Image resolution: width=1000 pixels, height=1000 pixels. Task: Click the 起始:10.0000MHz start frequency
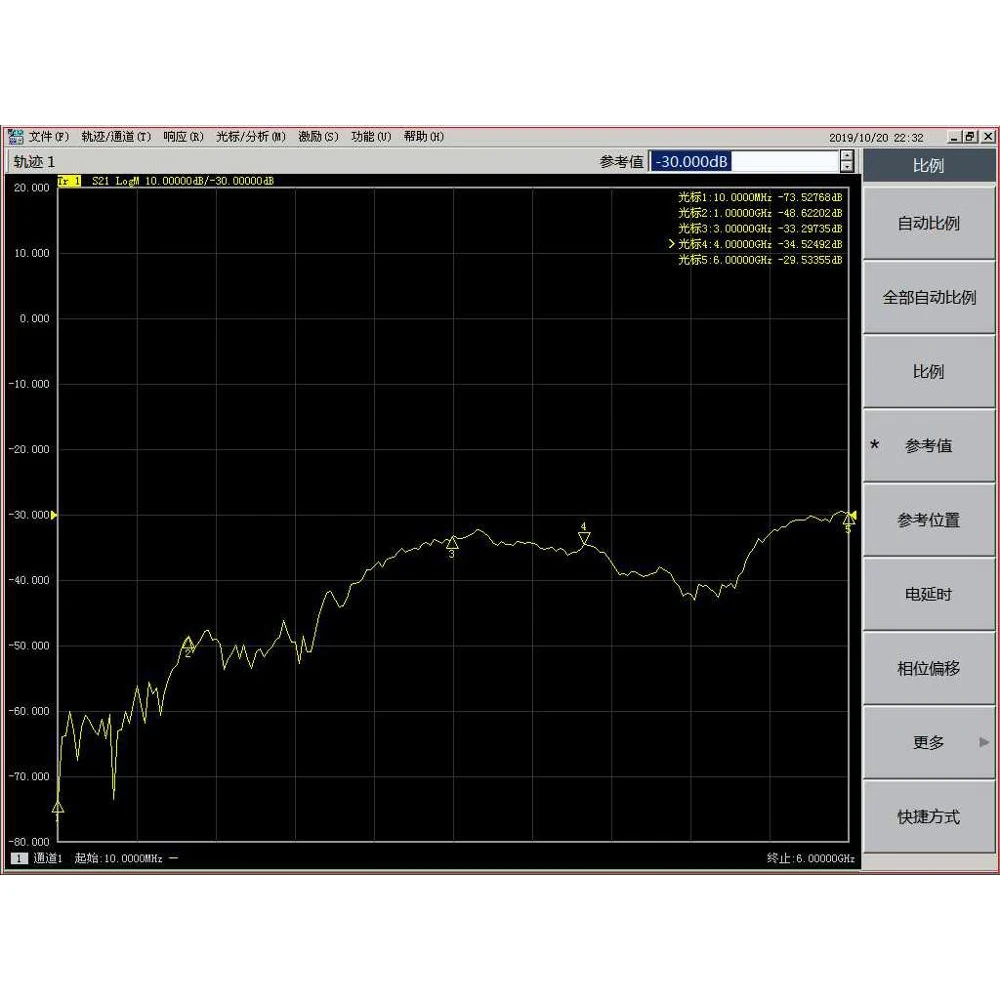pos(119,858)
